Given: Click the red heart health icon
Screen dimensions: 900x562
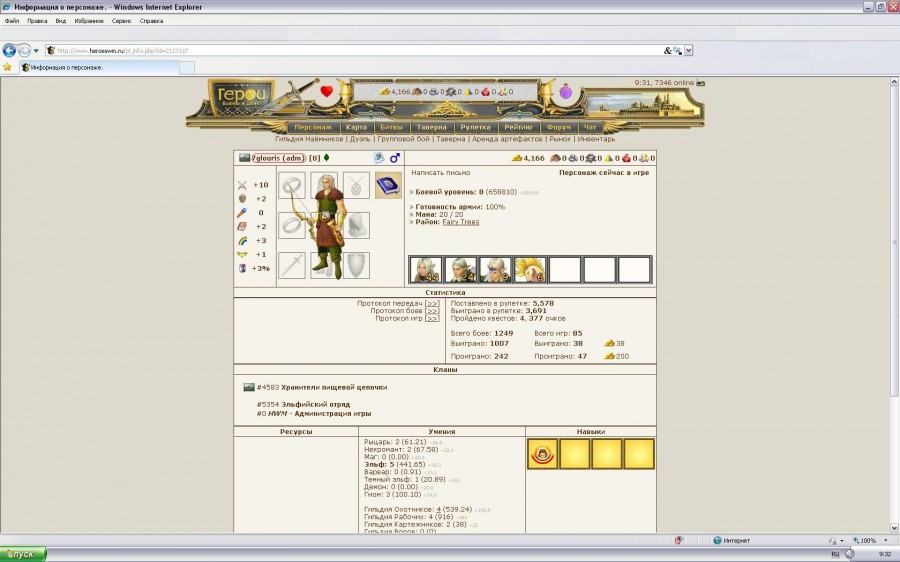Looking at the screenshot, I should click(x=327, y=91).
